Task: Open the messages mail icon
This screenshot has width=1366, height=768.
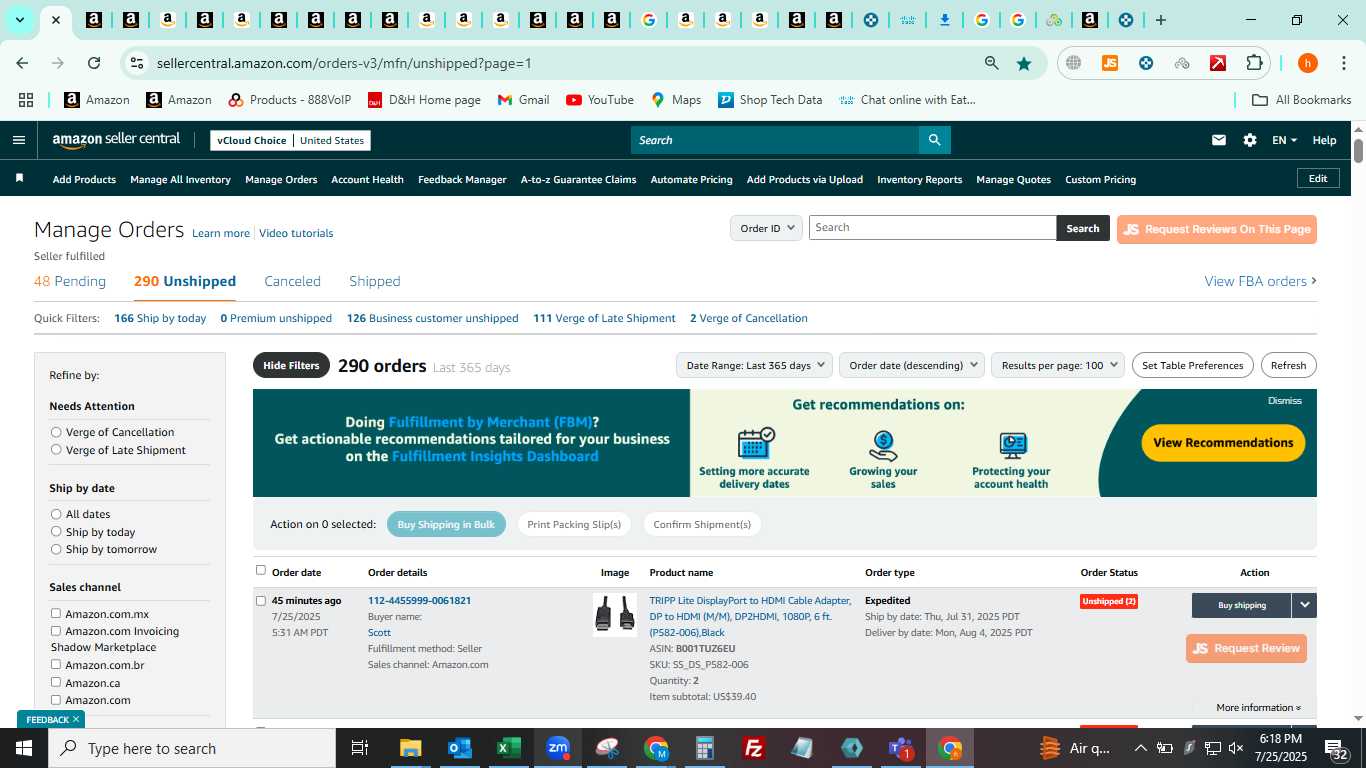Action: 1219,140
